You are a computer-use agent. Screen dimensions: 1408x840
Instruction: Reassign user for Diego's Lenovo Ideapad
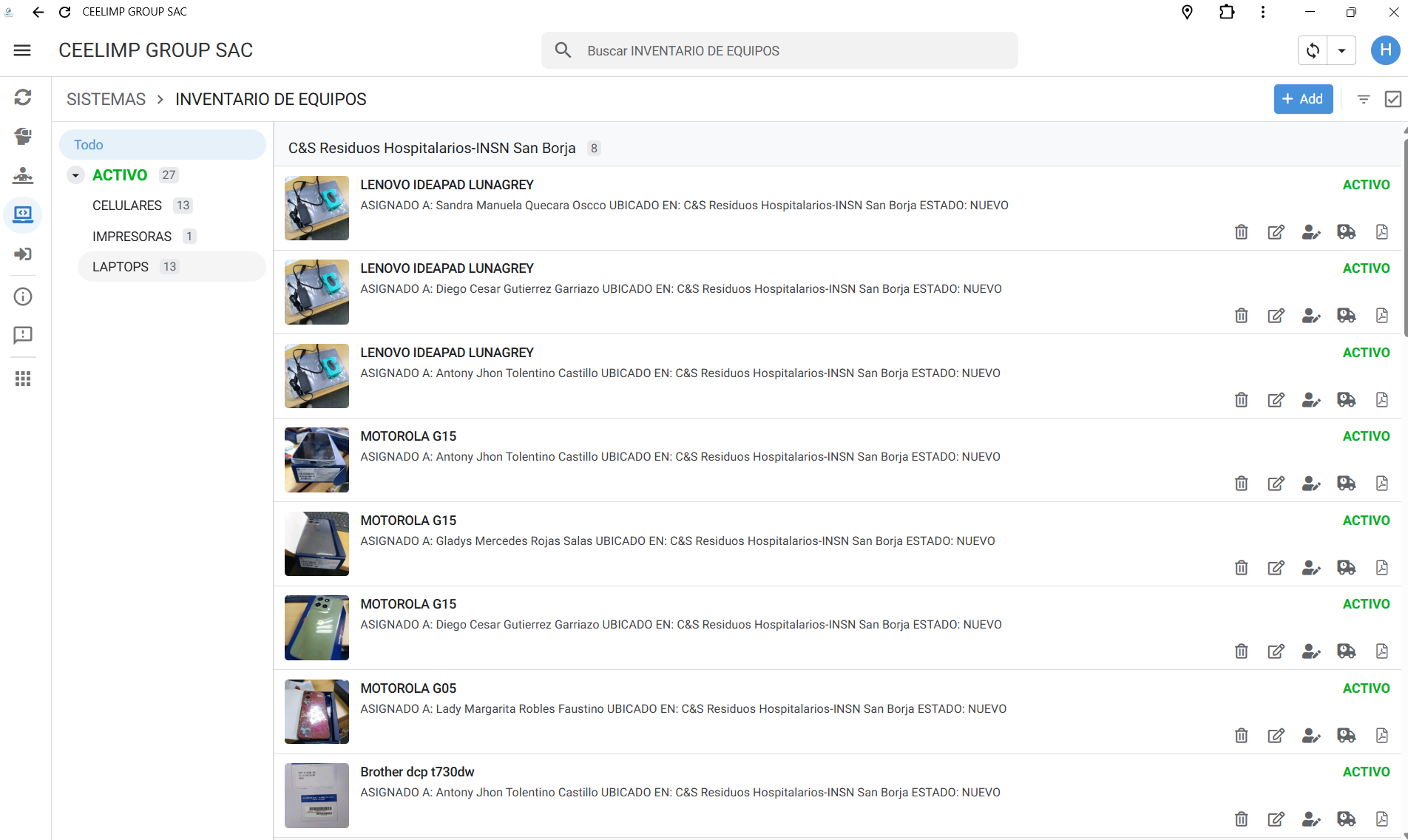(x=1311, y=316)
